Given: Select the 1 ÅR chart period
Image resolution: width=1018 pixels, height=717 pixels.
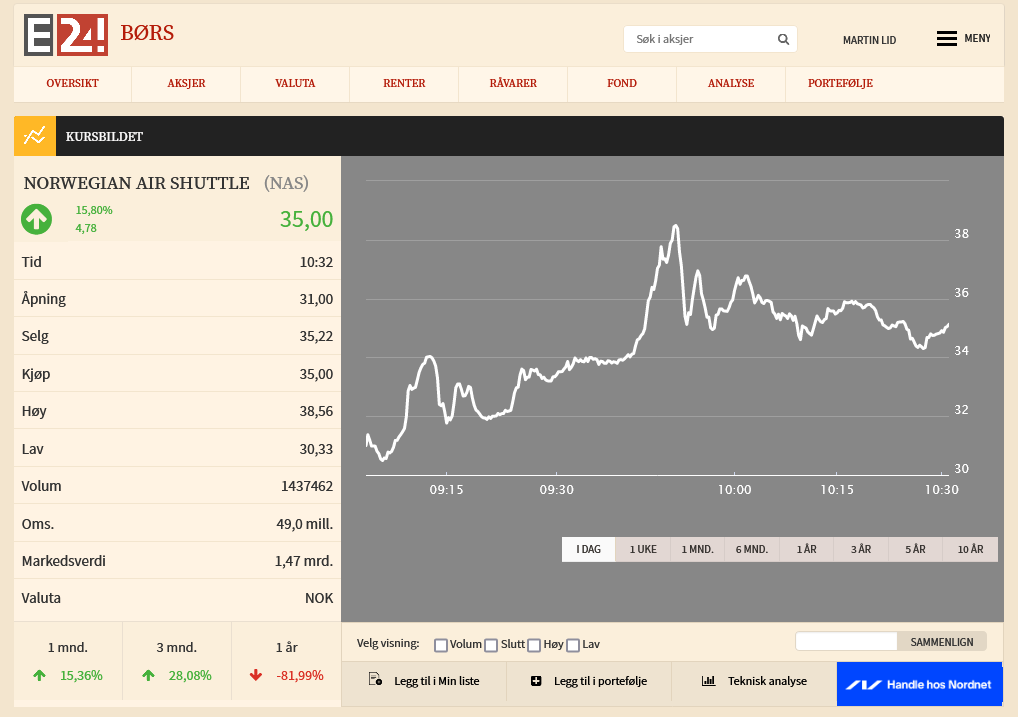Looking at the screenshot, I should coord(806,549).
